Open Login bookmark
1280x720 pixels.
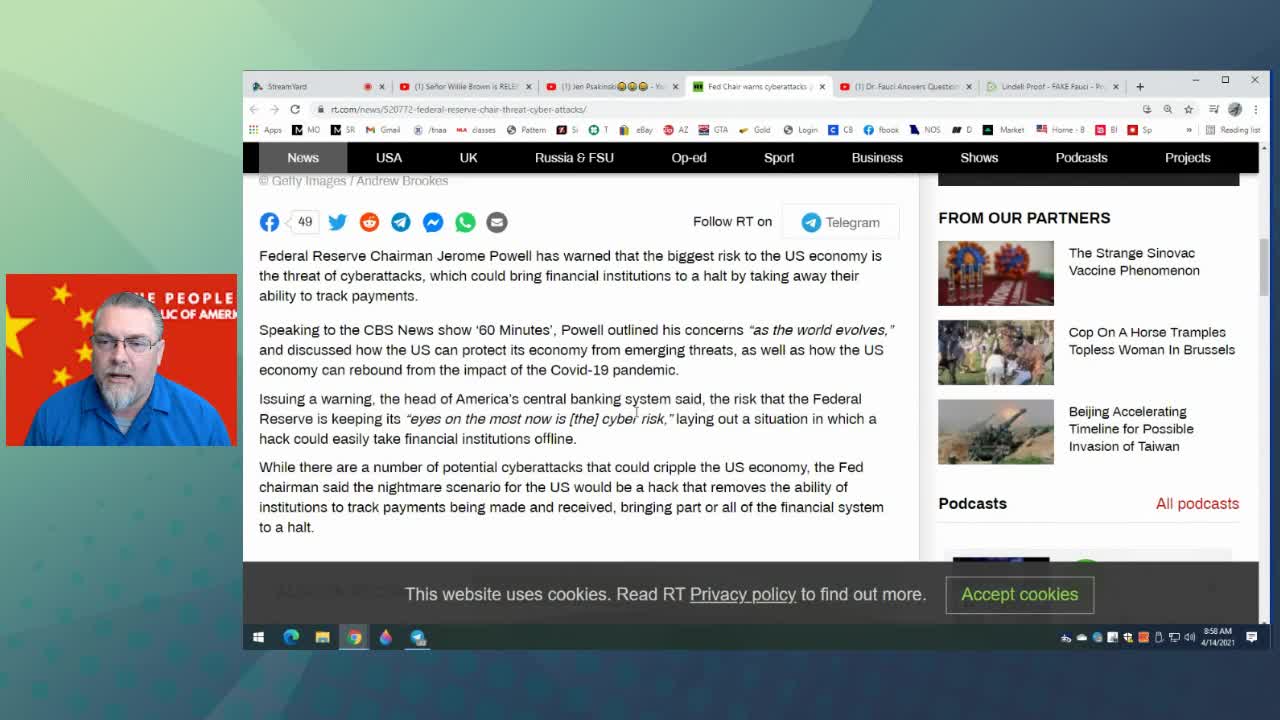click(x=801, y=130)
